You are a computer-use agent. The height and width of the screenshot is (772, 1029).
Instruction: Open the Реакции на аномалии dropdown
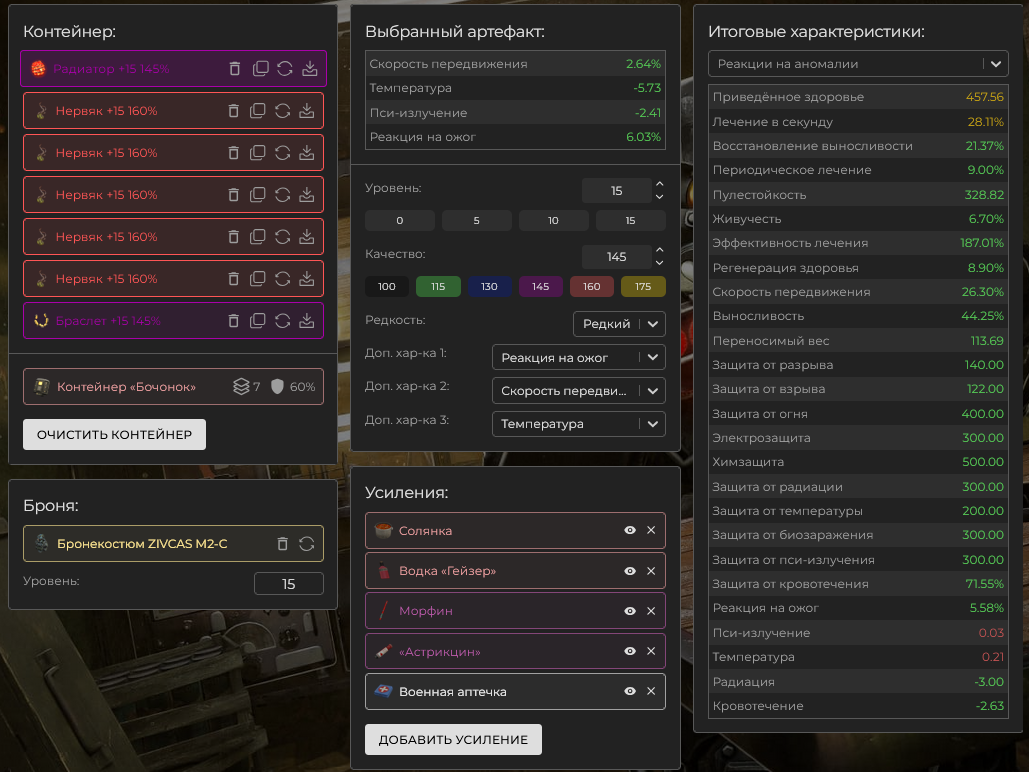coord(857,64)
